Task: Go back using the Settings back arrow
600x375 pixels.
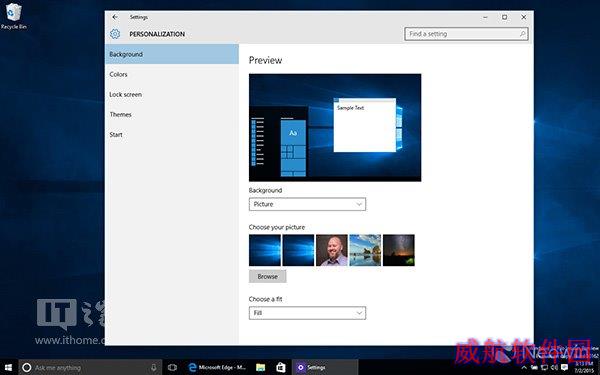Action: tap(115, 17)
